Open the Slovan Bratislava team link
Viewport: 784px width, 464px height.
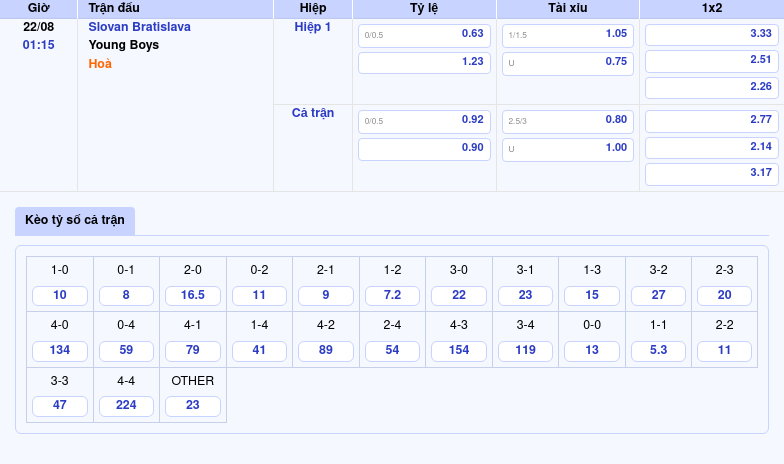[139, 27]
